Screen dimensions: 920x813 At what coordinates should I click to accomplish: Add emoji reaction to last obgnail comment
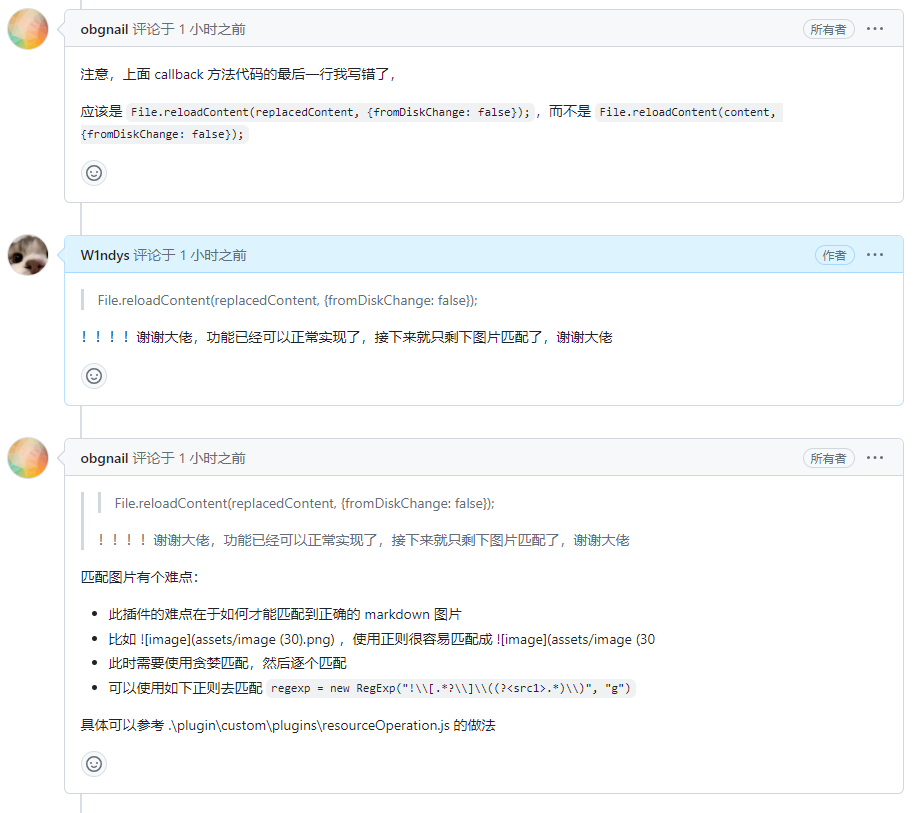pyautogui.click(x=94, y=764)
